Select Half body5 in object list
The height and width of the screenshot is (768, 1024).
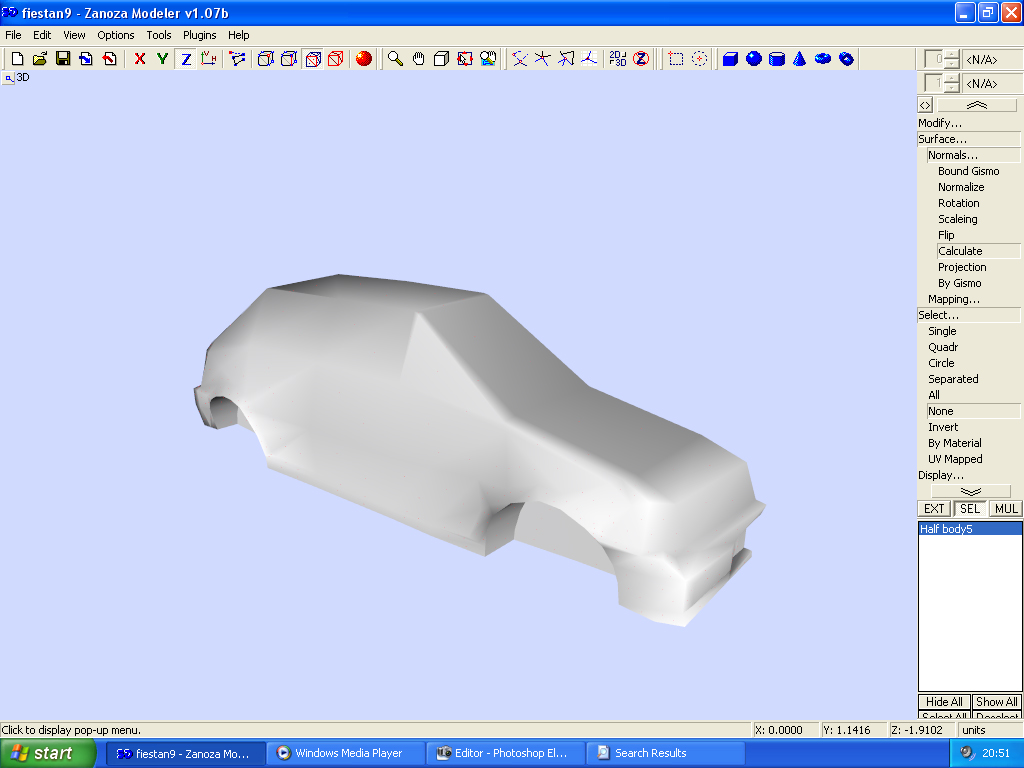pos(946,529)
